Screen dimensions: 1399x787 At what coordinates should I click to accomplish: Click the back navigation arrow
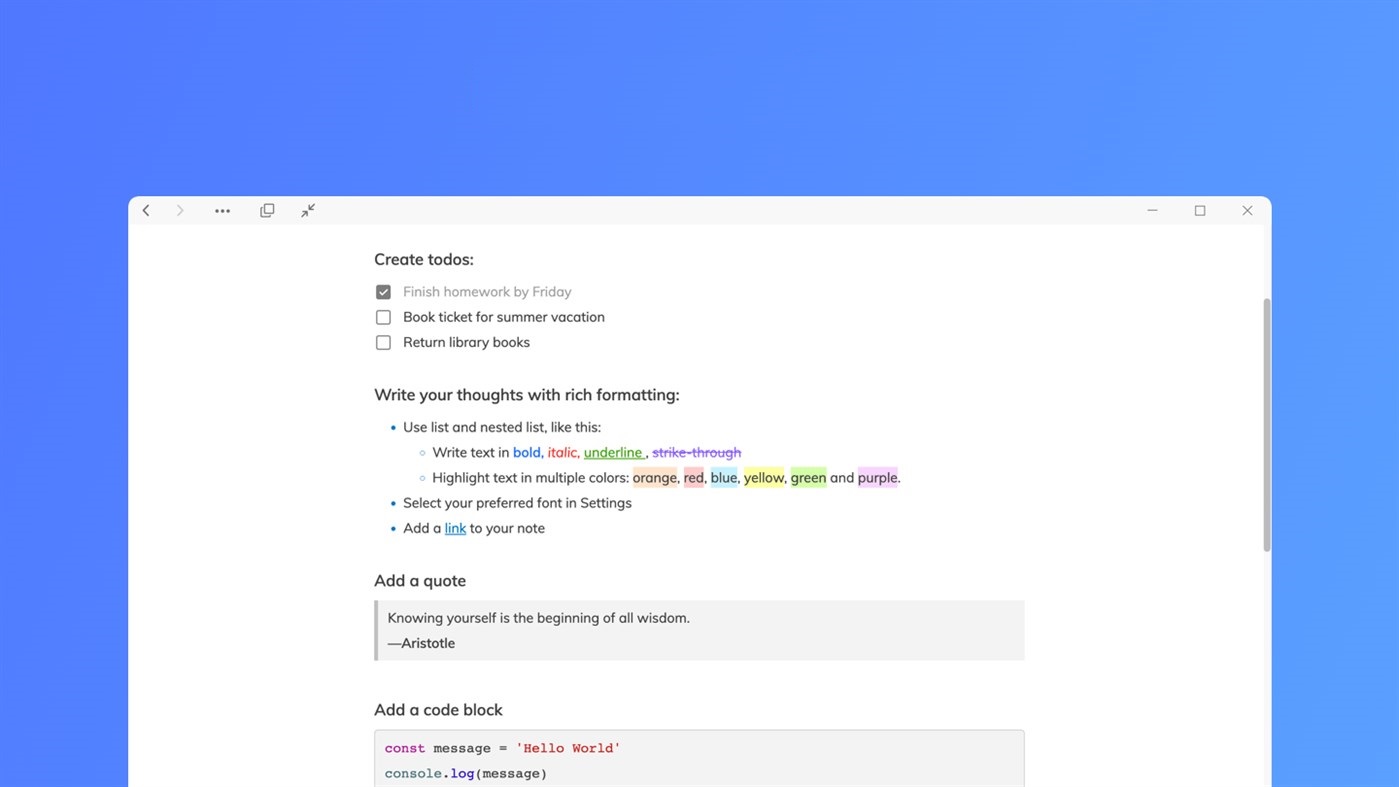(x=146, y=211)
